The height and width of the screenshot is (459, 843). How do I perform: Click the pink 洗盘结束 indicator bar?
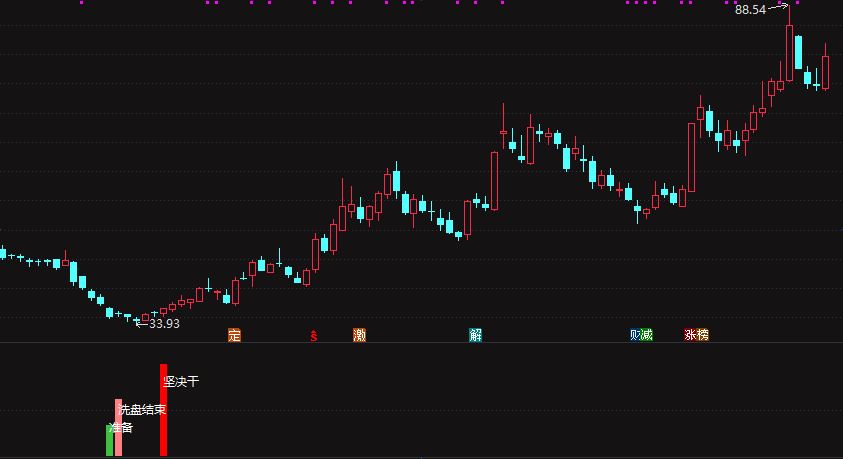(x=118, y=427)
